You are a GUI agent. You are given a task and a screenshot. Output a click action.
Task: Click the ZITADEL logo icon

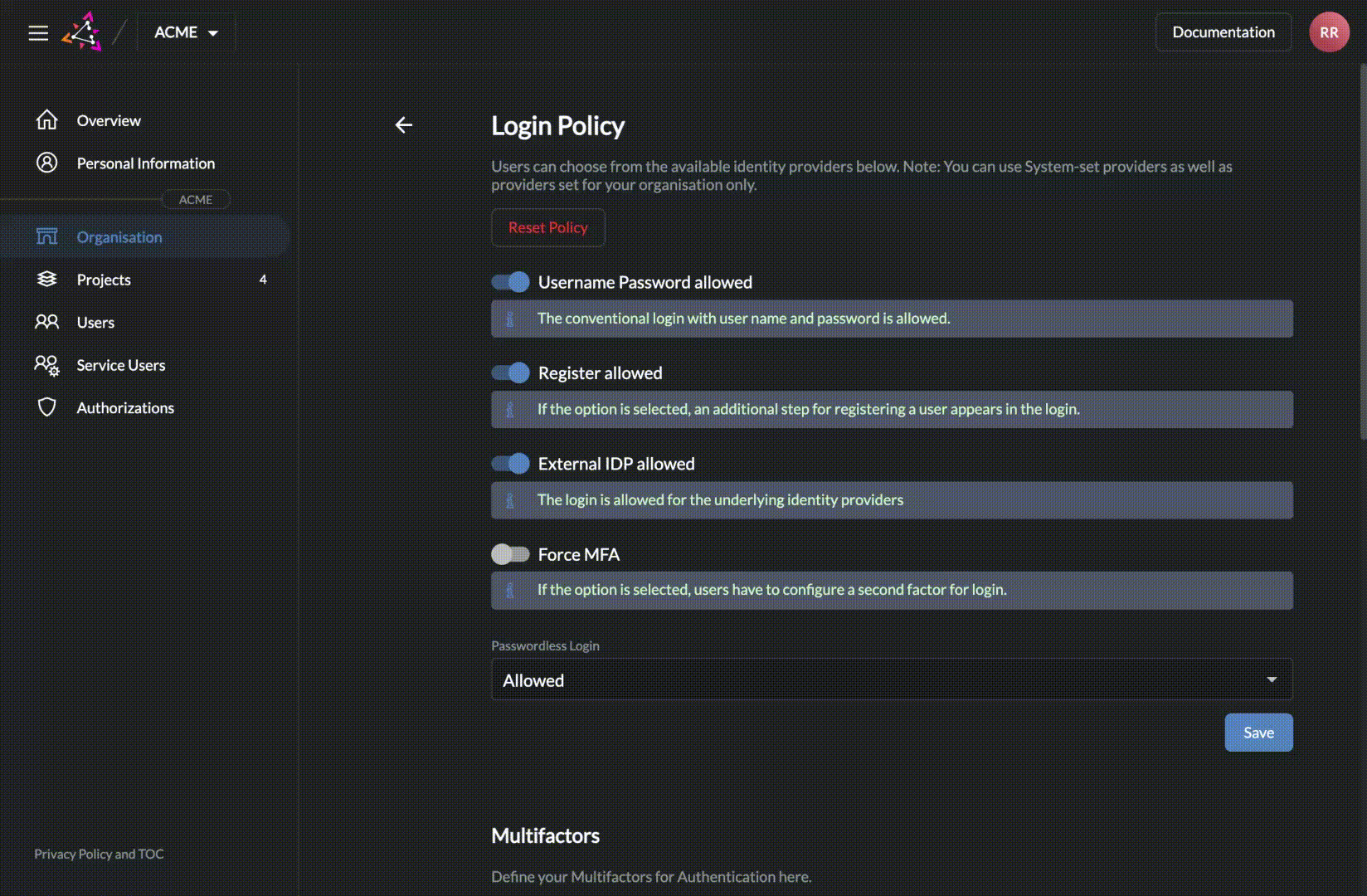(x=82, y=32)
